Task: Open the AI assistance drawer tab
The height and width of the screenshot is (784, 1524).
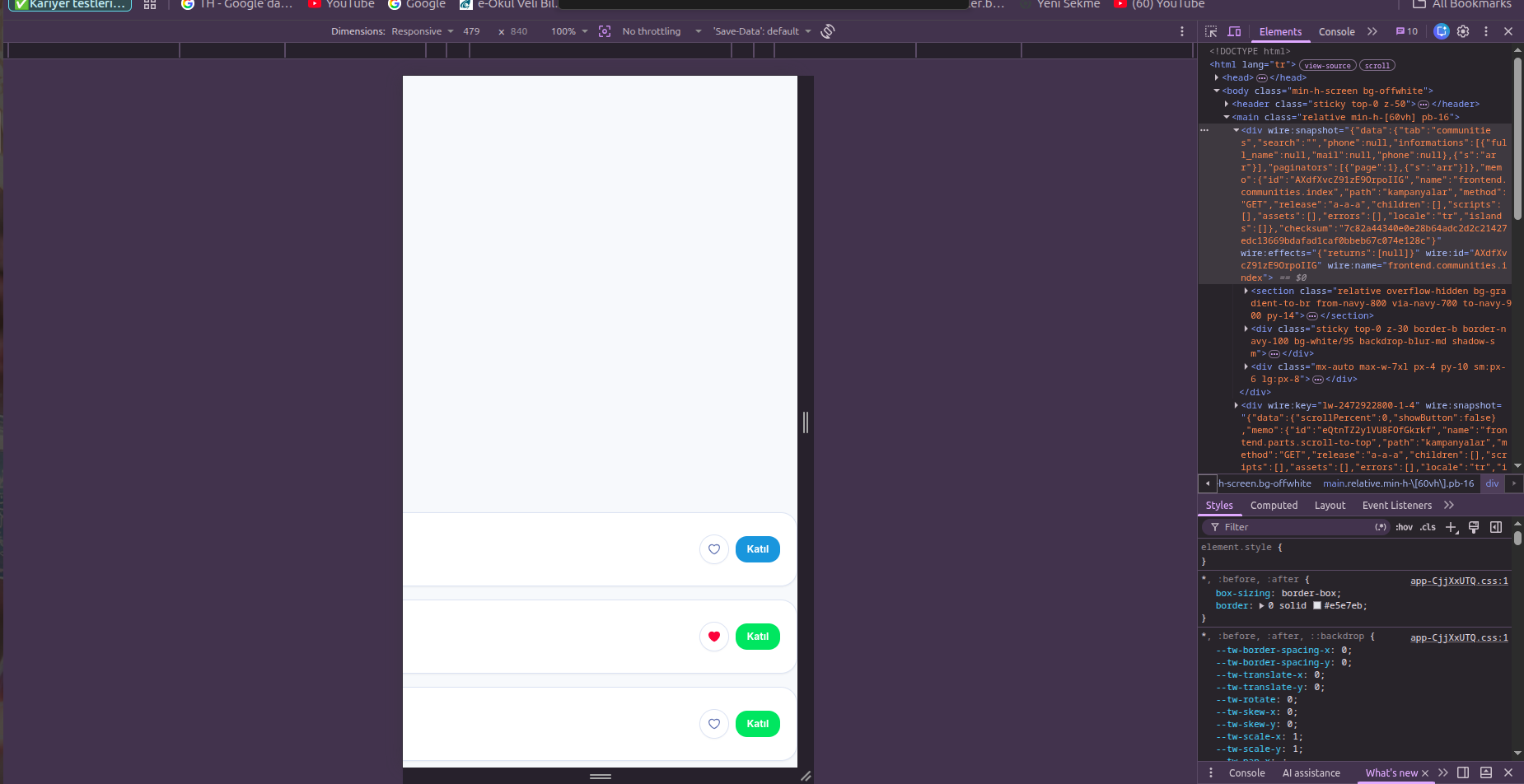Action: click(x=1311, y=772)
